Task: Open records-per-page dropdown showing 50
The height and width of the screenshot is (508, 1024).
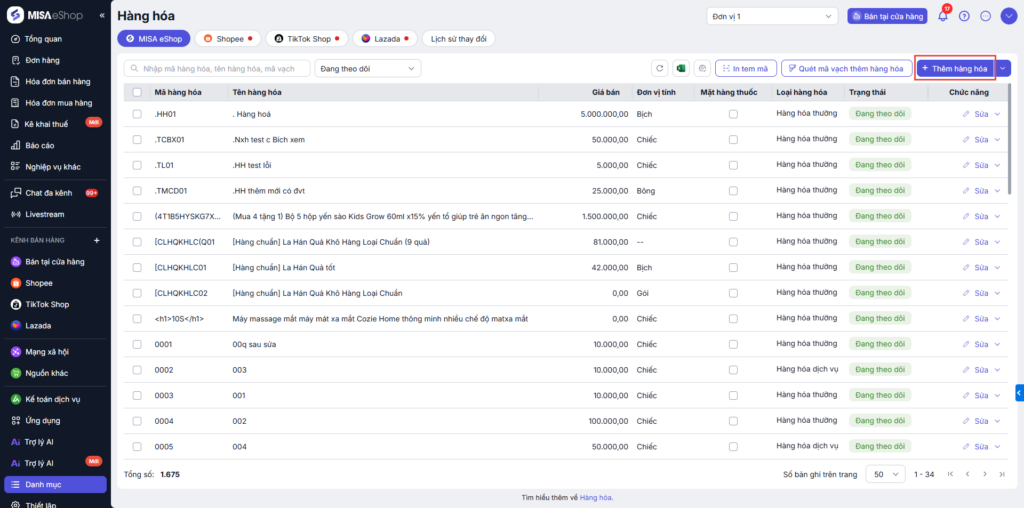Action: pos(885,474)
